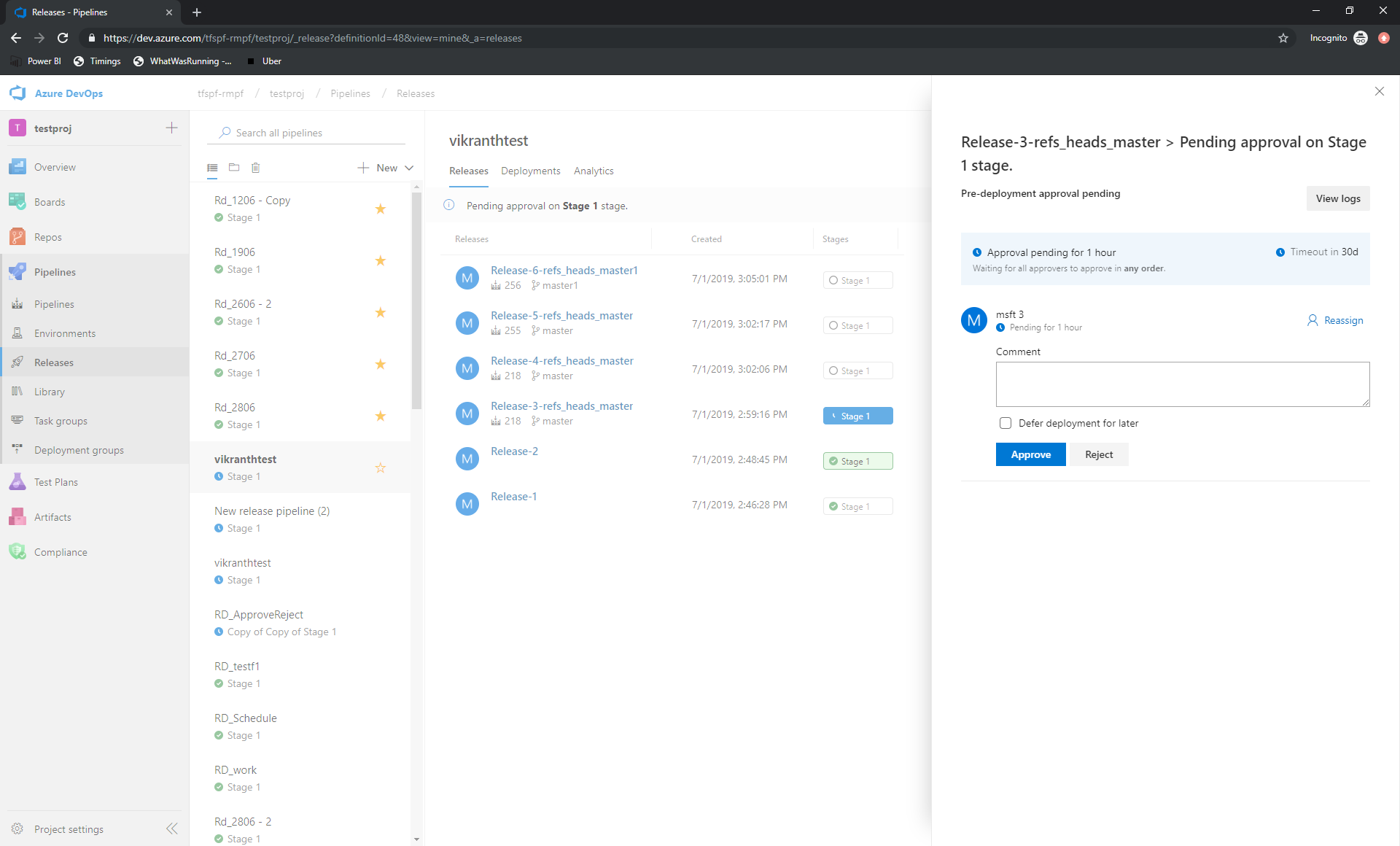
Task: Click the Approve button for Release-3
Action: pyautogui.click(x=1030, y=454)
